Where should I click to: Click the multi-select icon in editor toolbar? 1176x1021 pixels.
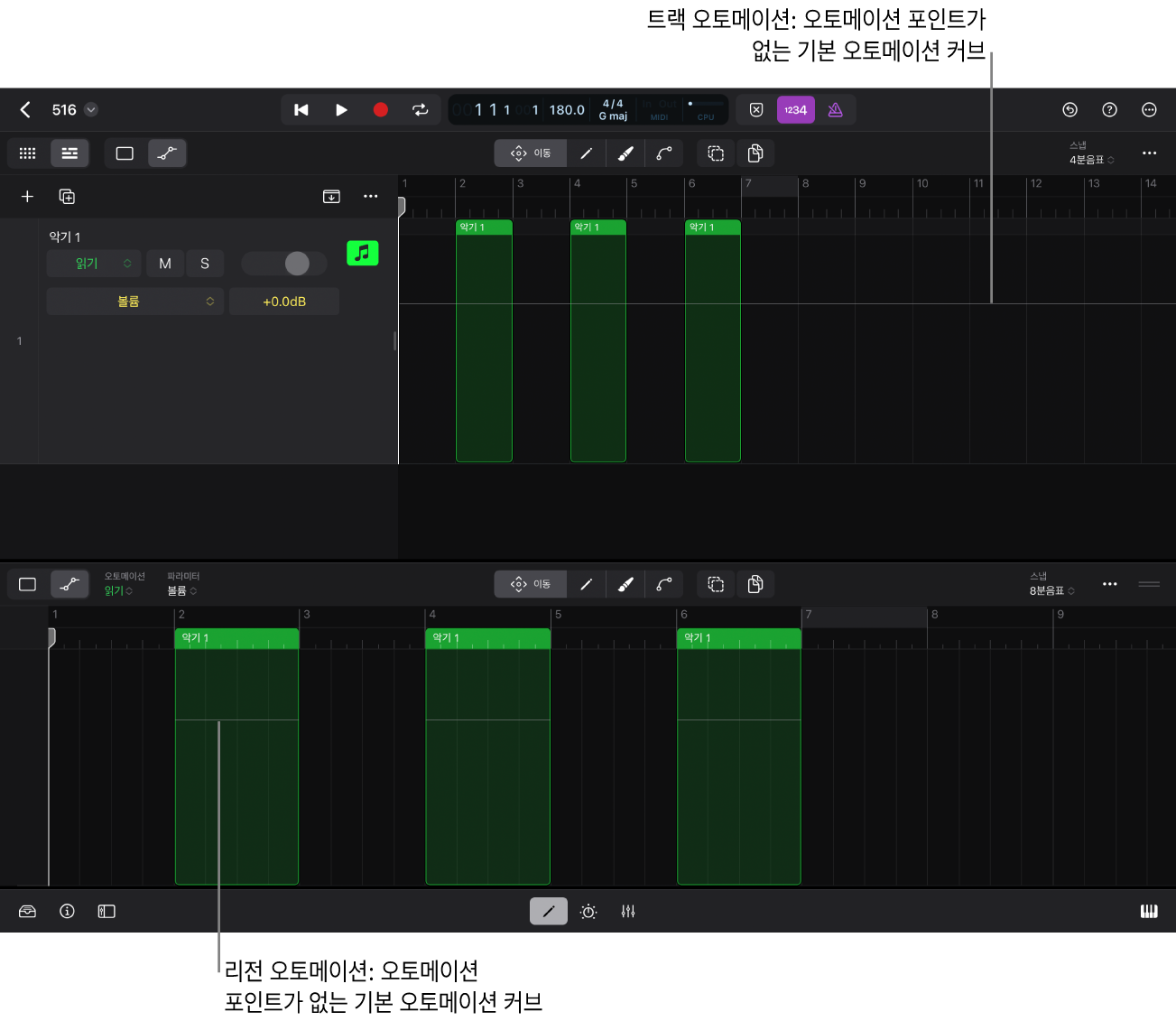coord(716,584)
